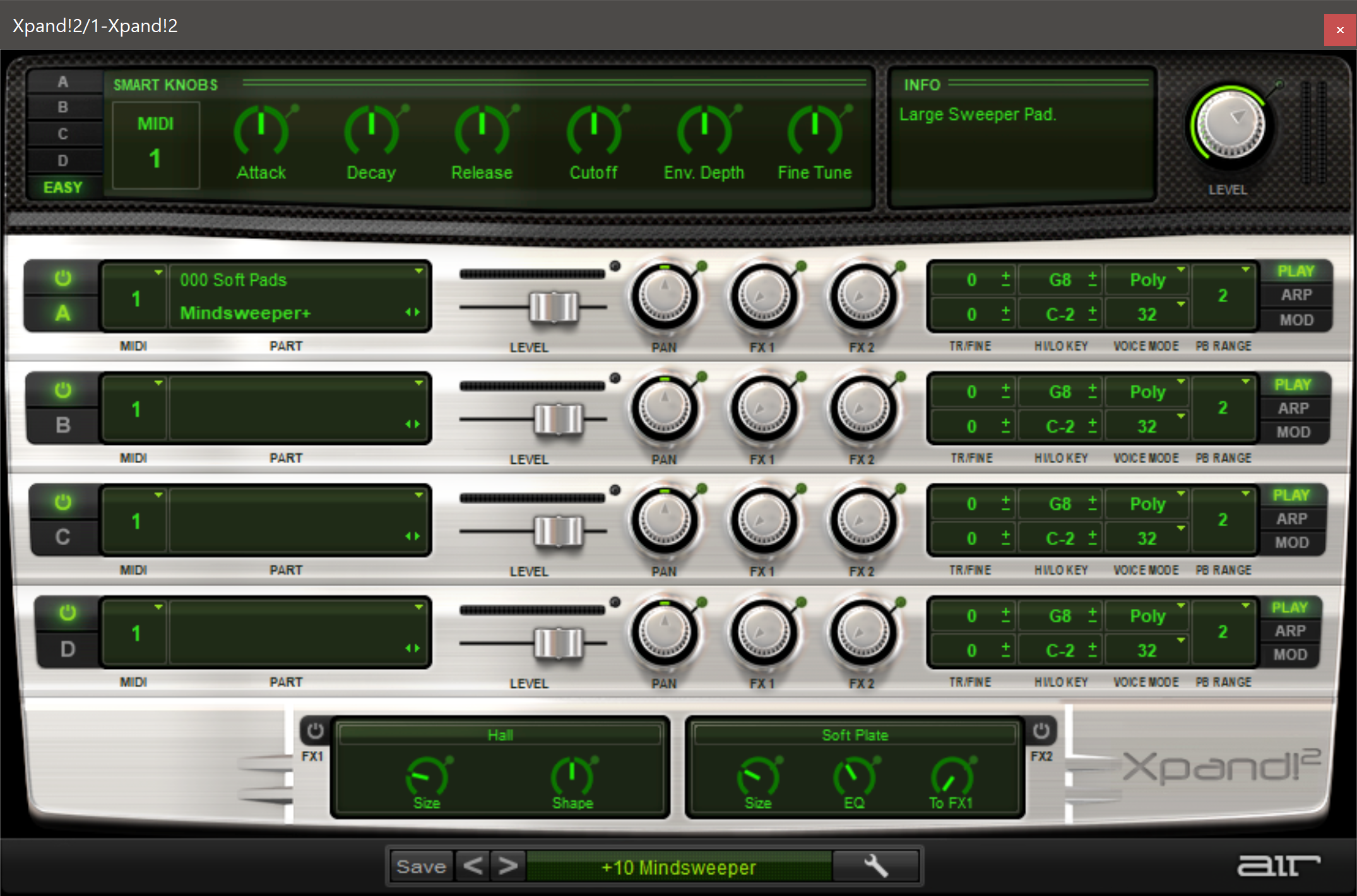Click the Env. Depth smart knob
Image resolution: width=1357 pixels, height=896 pixels.
(x=704, y=131)
